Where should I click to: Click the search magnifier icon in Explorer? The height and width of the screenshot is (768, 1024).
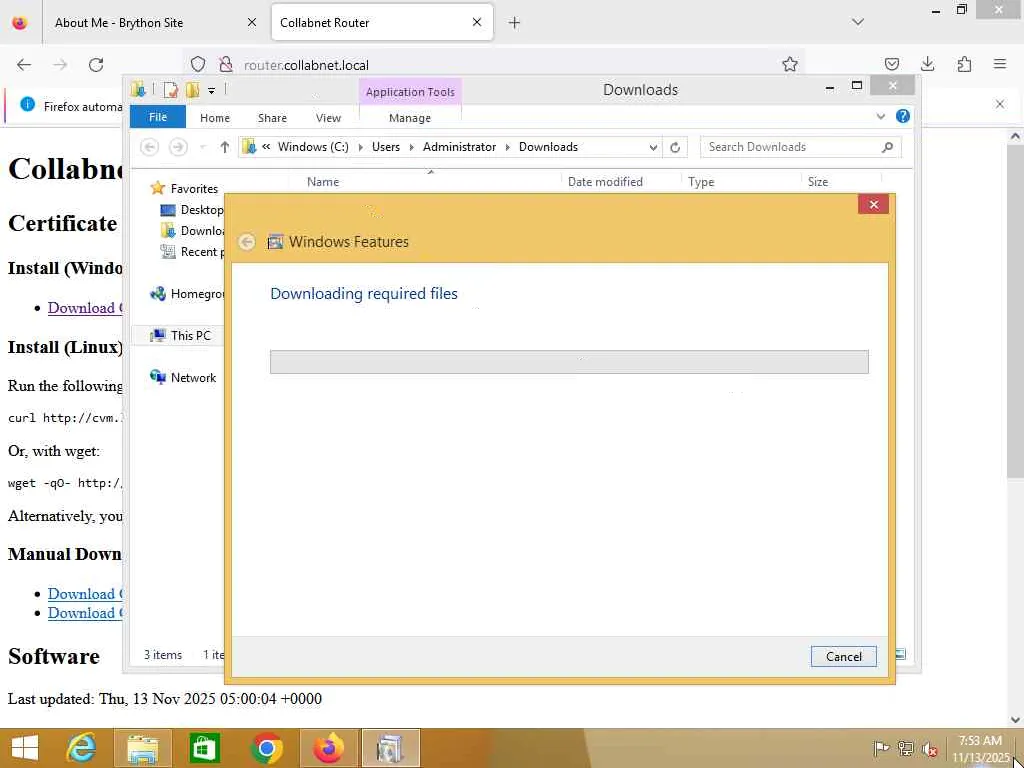point(887,147)
